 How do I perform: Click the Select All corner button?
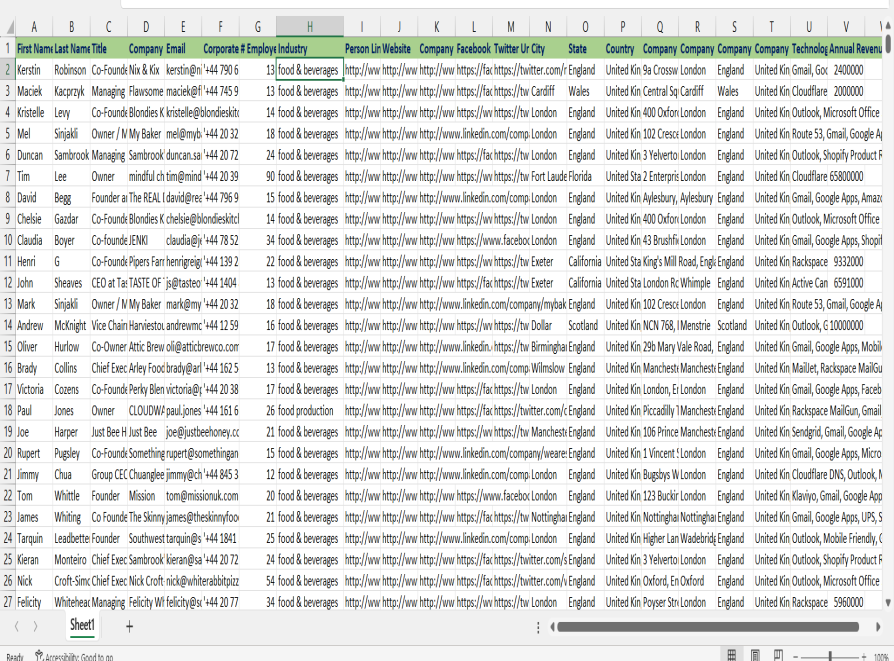click(x=8, y=27)
